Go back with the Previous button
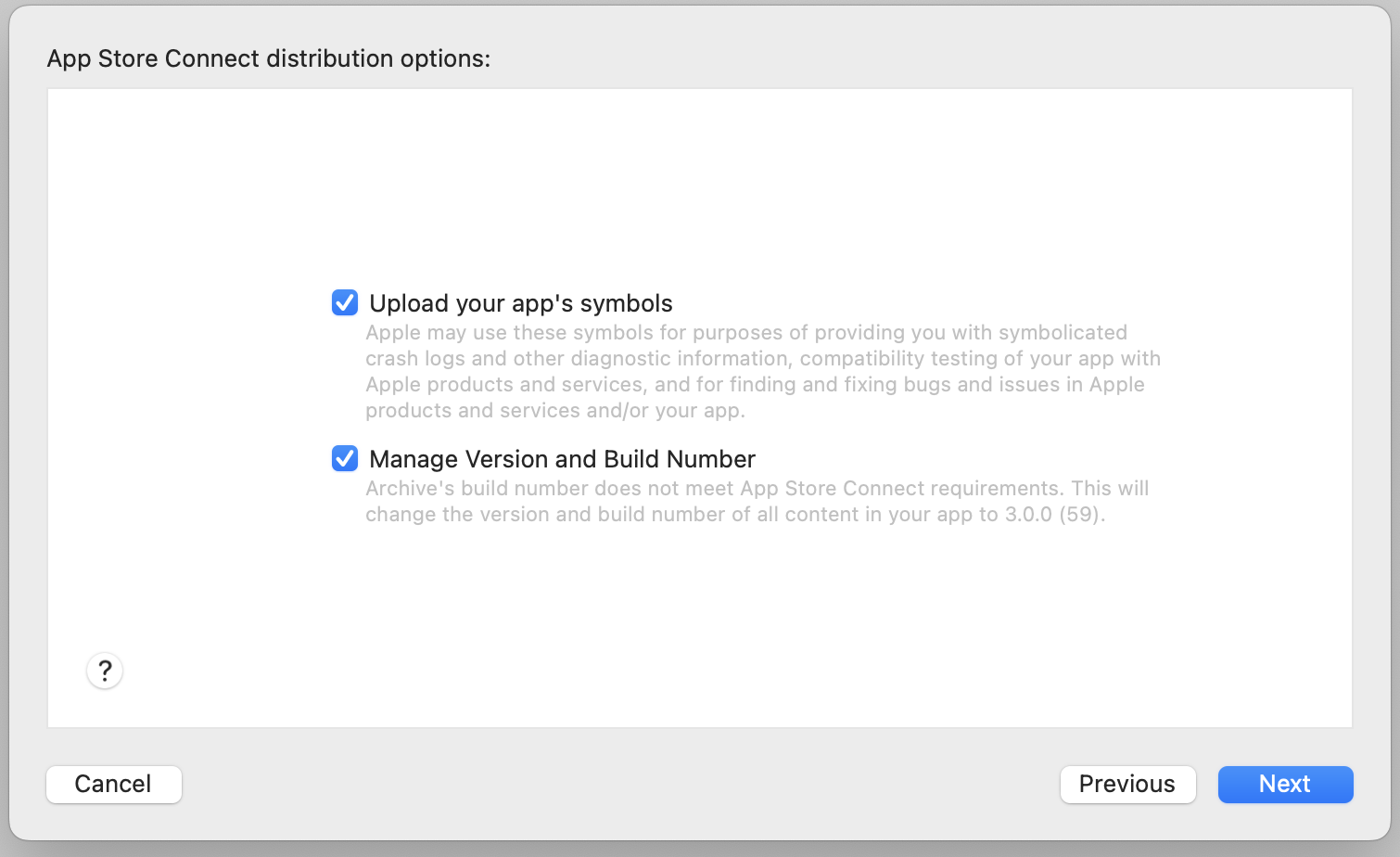The width and height of the screenshot is (1400, 857). pos(1127,784)
